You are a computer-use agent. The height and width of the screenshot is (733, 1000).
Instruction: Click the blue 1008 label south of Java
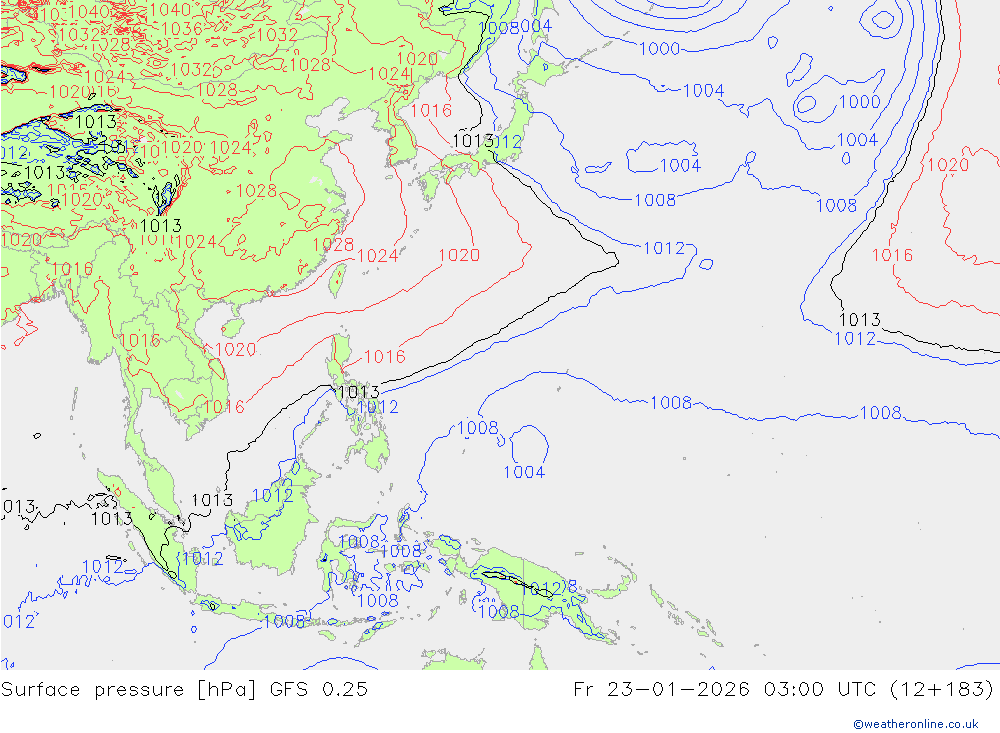tap(284, 621)
